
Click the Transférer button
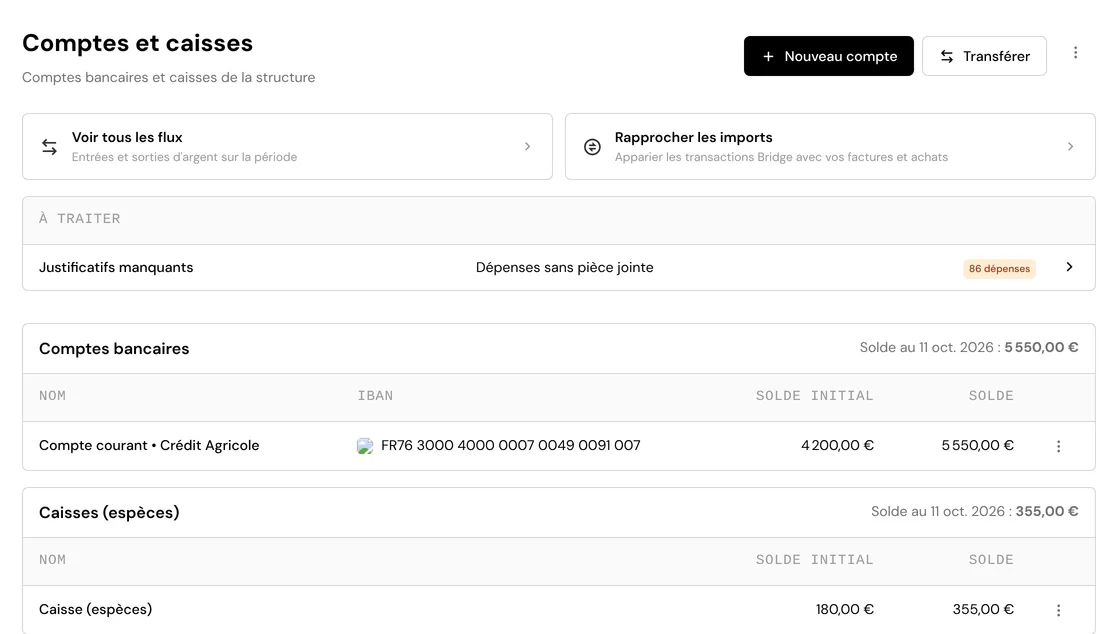(984, 56)
